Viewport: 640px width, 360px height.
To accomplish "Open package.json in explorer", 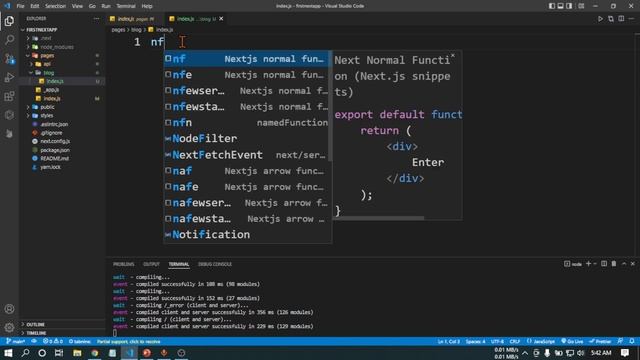I will 55,150.
